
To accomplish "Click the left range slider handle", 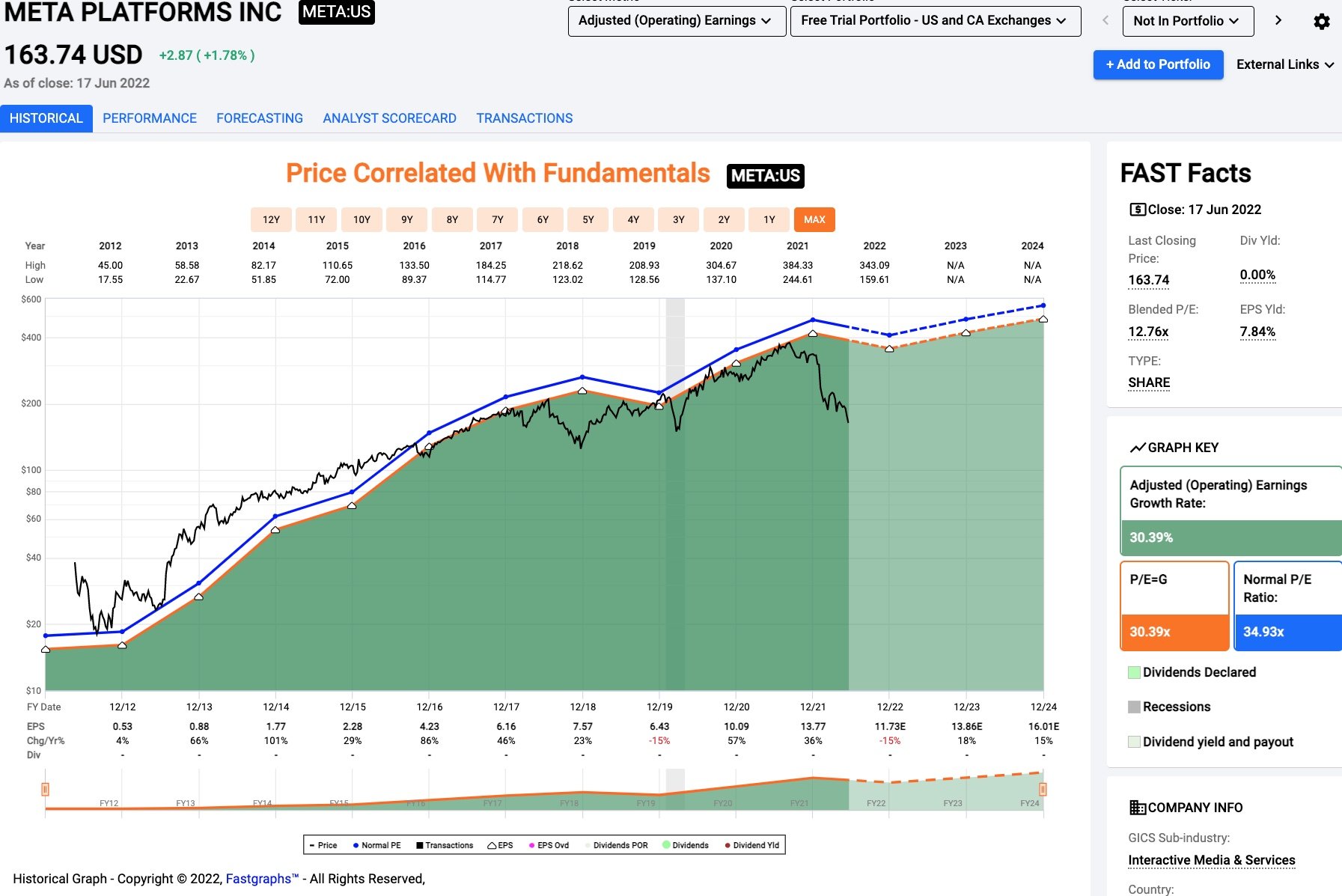I will 46,789.
